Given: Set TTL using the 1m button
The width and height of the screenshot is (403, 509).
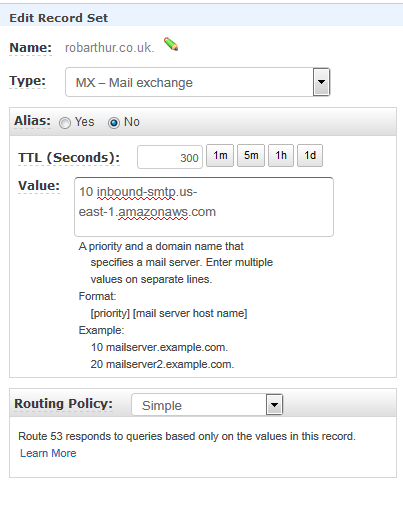Looking at the screenshot, I should [x=220, y=155].
